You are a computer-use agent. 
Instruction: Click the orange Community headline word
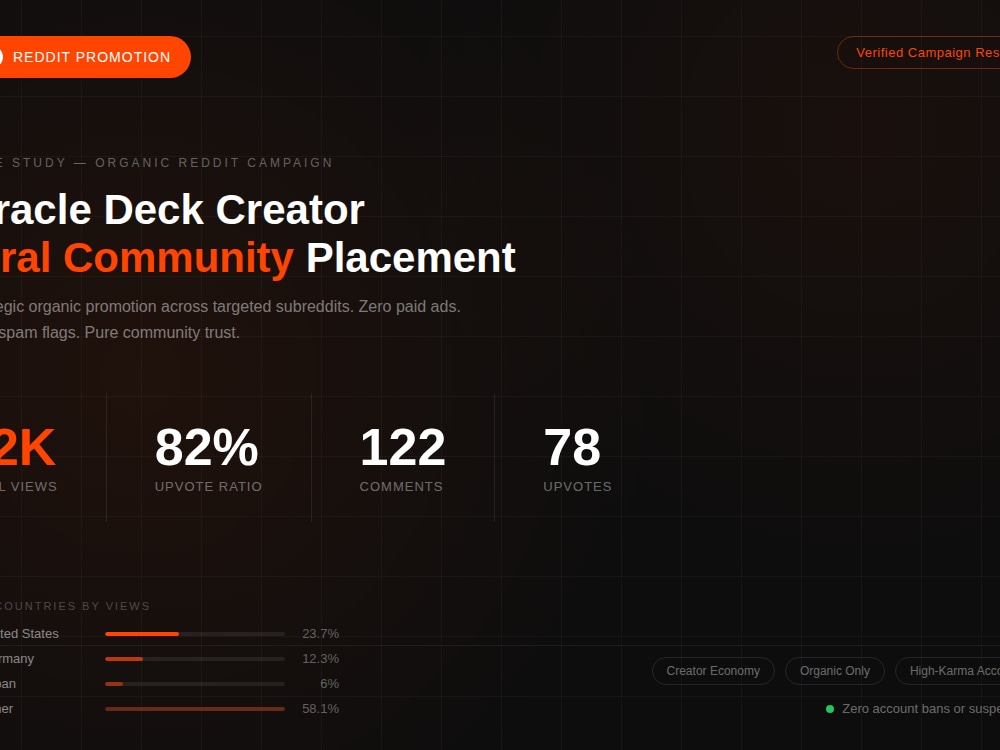click(x=179, y=258)
